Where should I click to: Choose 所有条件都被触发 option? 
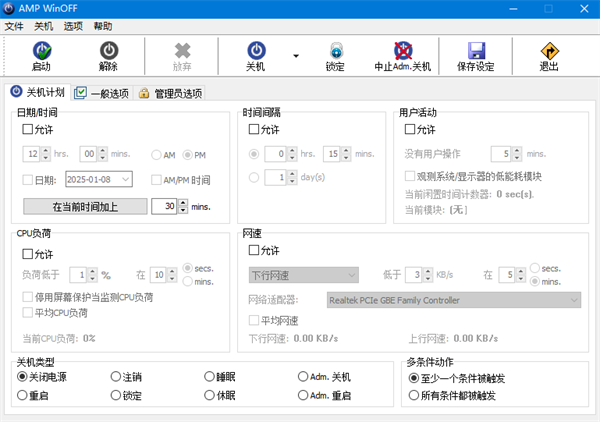pos(414,395)
